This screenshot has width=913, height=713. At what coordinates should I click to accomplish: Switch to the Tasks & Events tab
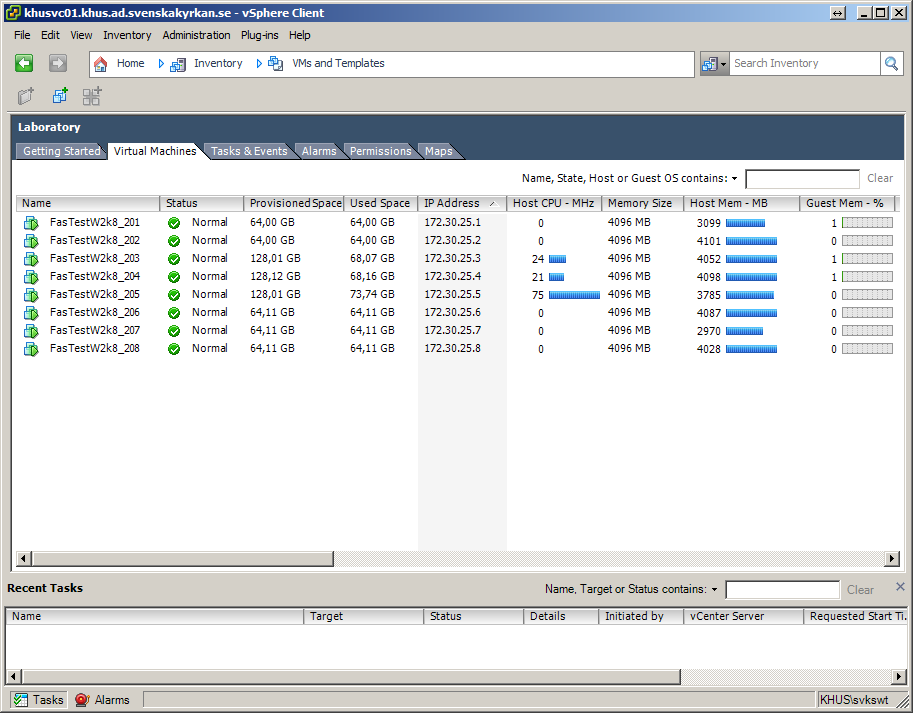pos(249,151)
